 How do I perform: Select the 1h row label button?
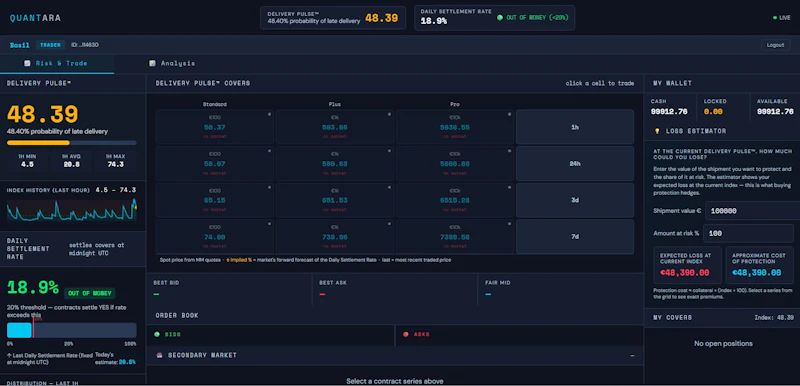click(574, 127)
